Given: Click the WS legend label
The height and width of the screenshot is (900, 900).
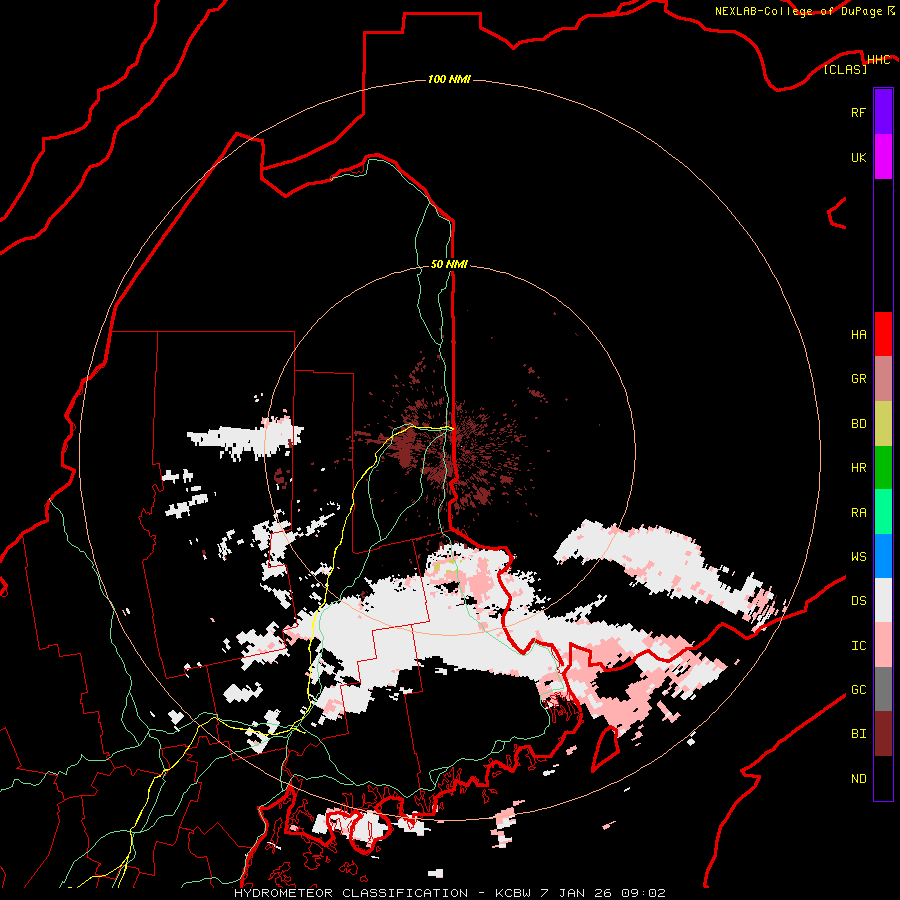Looking at the screenshot, I should pos(858,557).
